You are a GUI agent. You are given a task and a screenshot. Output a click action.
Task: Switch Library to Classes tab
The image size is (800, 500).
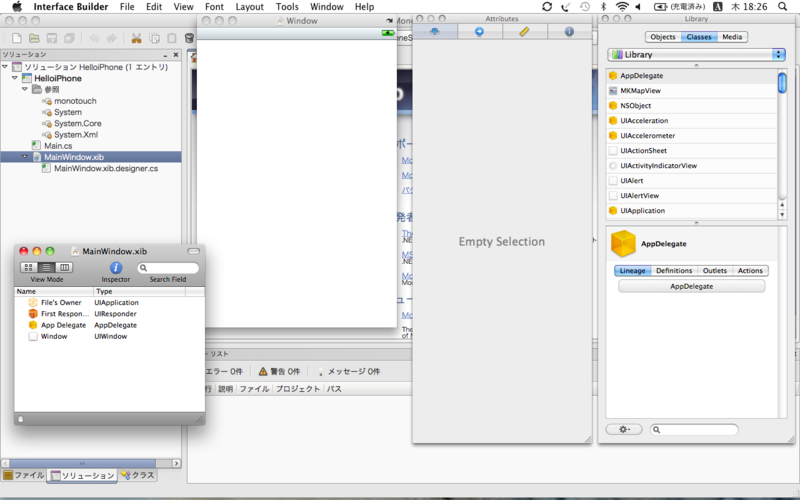(699, 37)
